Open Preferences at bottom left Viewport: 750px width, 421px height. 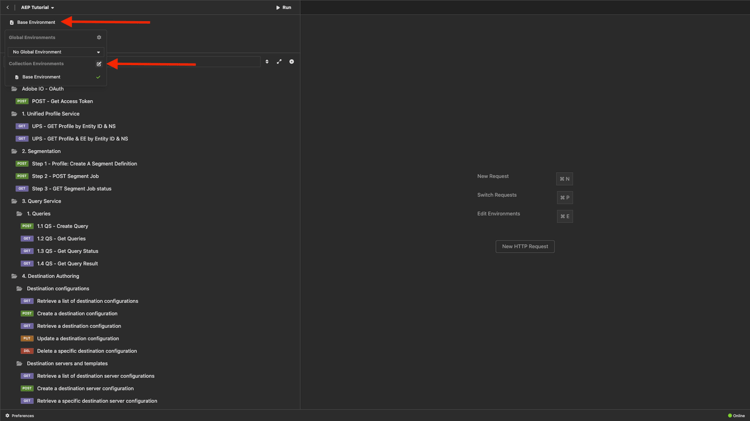click(20, 416)
